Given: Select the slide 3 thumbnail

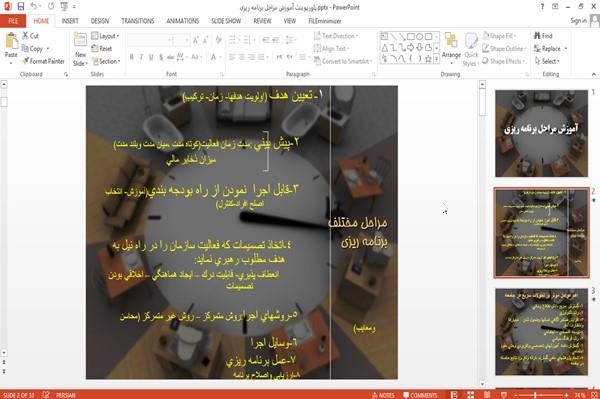Looking at the screenshot, I should [x=541, y=332].
